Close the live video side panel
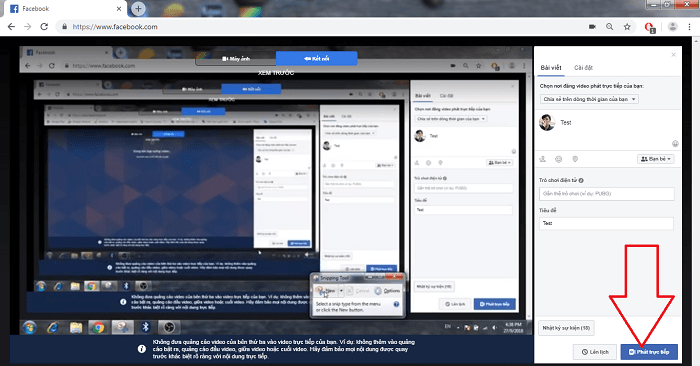The image size is (700, 366). point(674,54)
